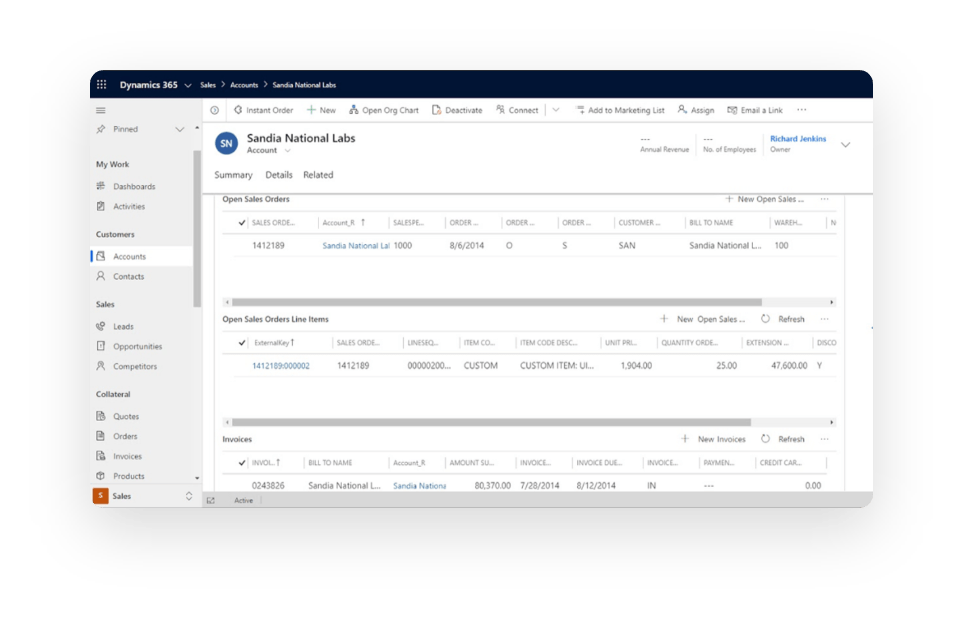Click the Open Sales Orders horizontal scrollbar
Viewport: 963px width, 618px height.
(x=497, y=302)
